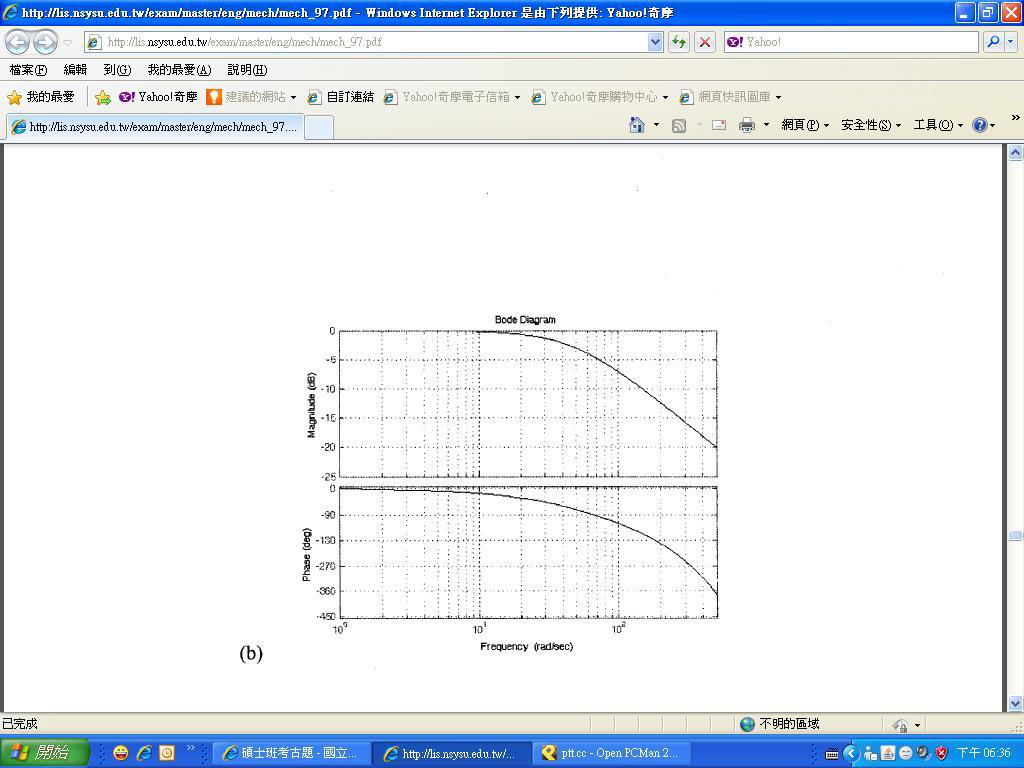Image resolution: width=1024 pixels, height=768 pixels.
Task: Click the Home page house icon
Action: 637,125
